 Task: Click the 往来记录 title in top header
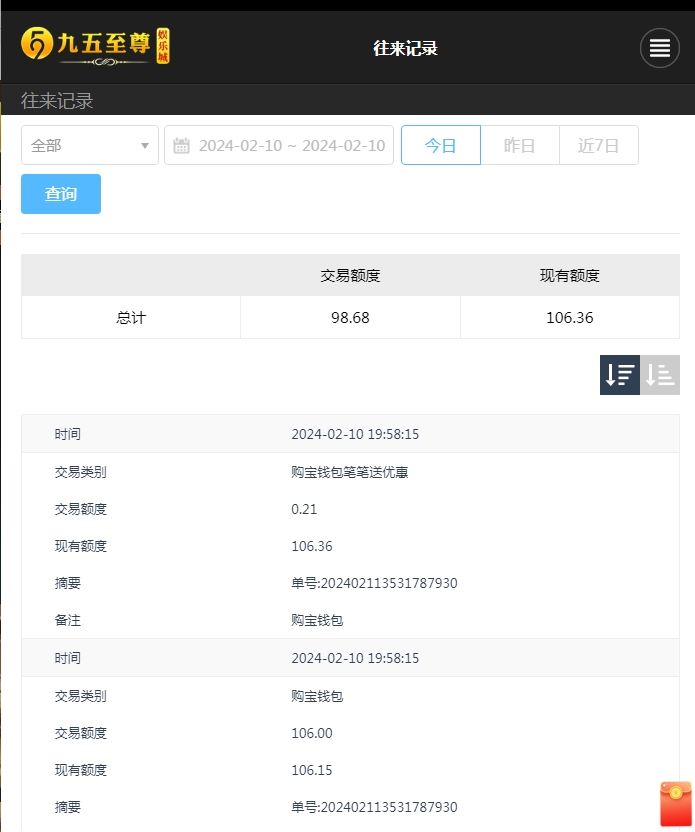[x=405, y=48]
